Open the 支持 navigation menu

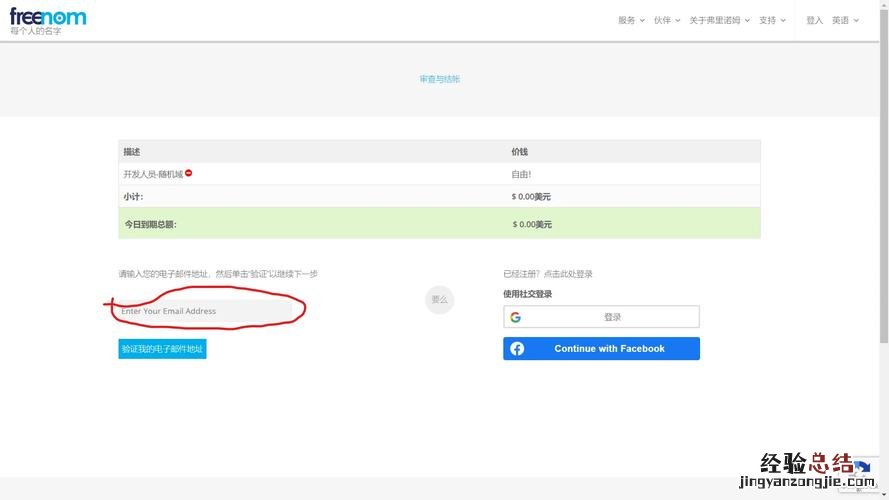pyautogui.click(x=772, y=20)
